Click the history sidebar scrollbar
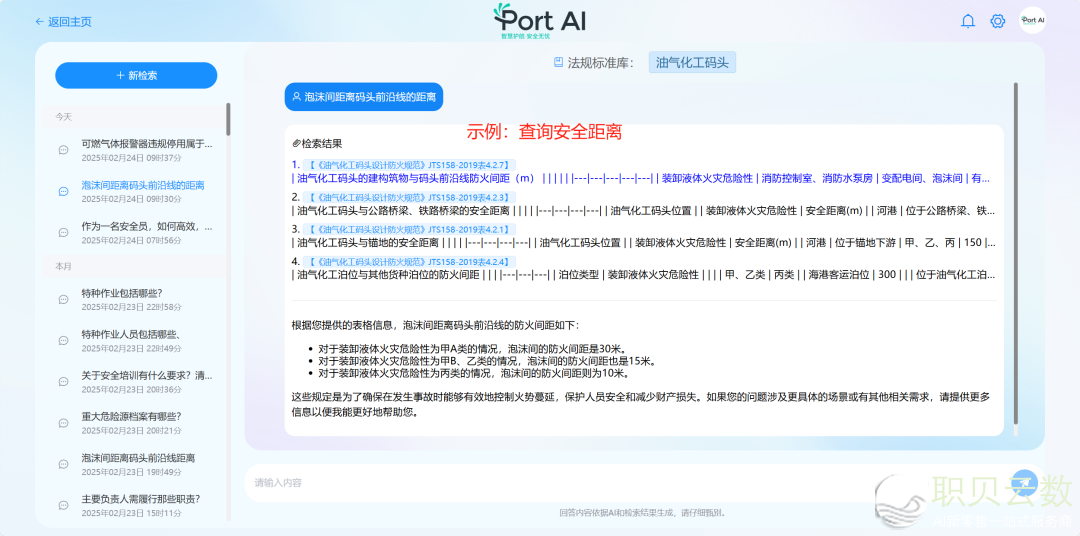 pos(228,120)
